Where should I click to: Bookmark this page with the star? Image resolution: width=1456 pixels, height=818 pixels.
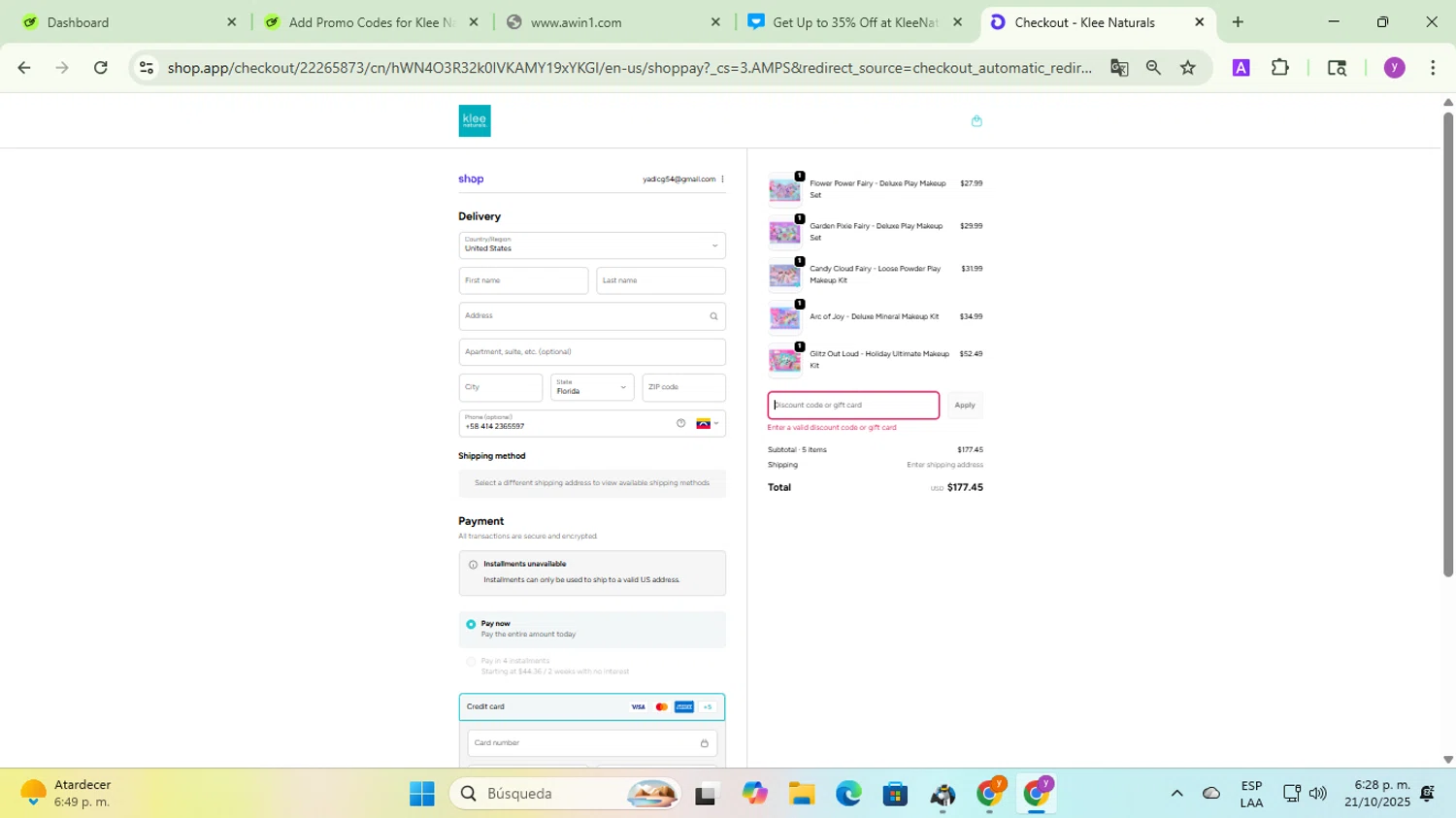tap(1188, 68)
